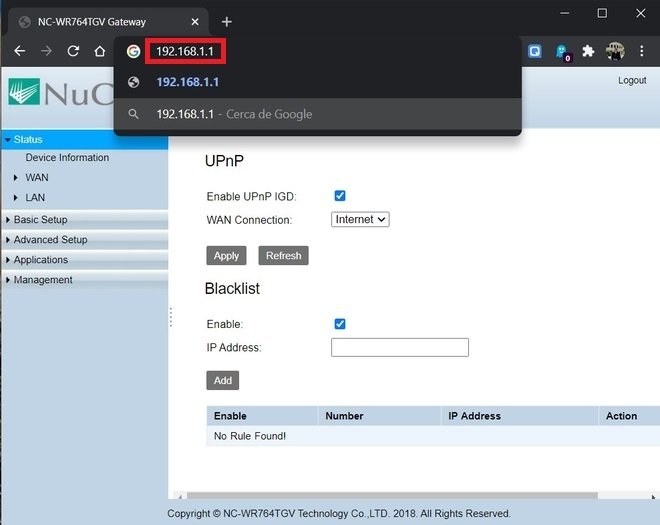The height and width of the screenshot is (525, 660).
Task: Click the No Rule Found! row
Action: (x=433, y=436)
